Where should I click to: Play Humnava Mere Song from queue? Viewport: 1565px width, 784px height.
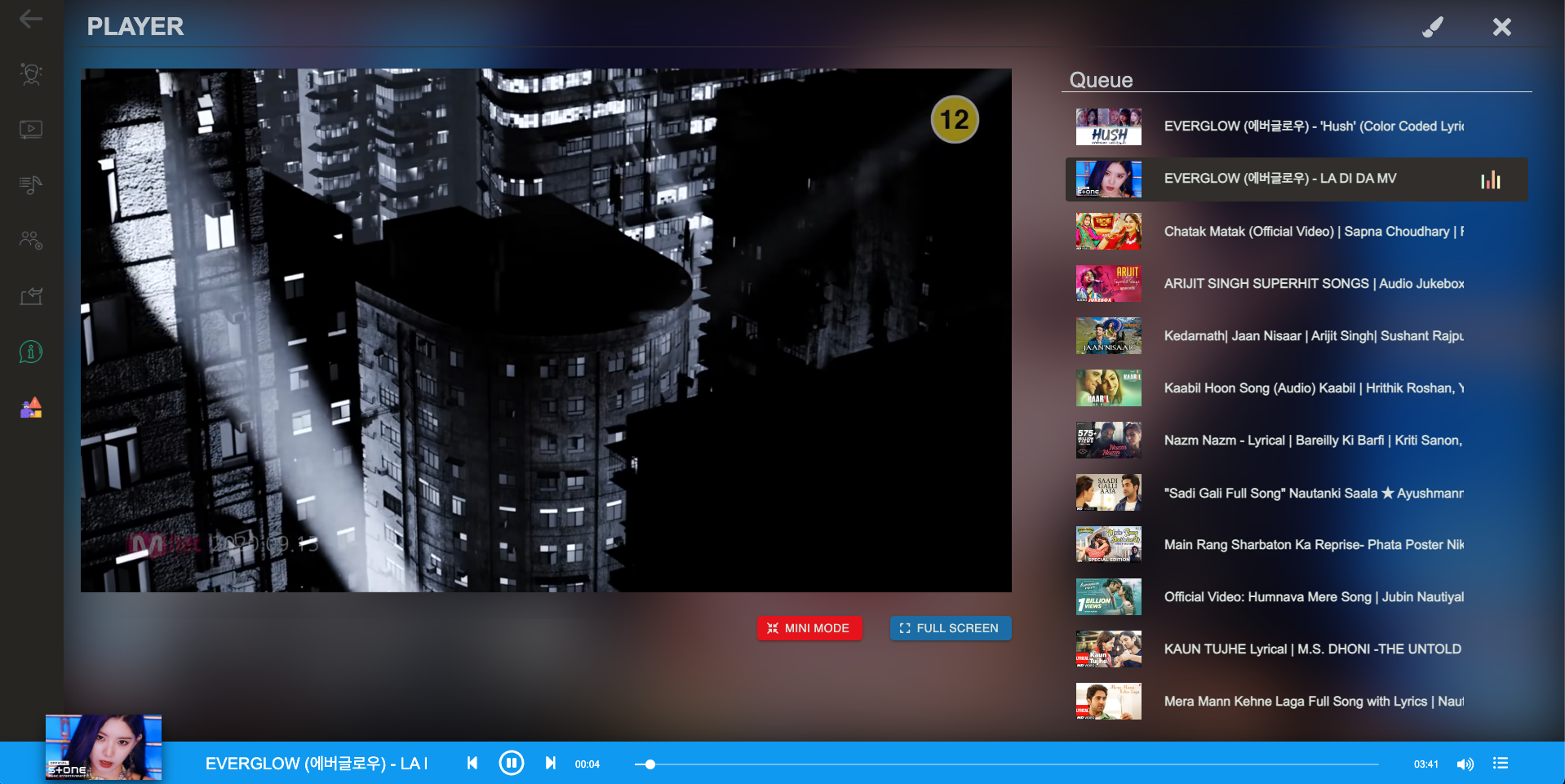[1297, 597]
